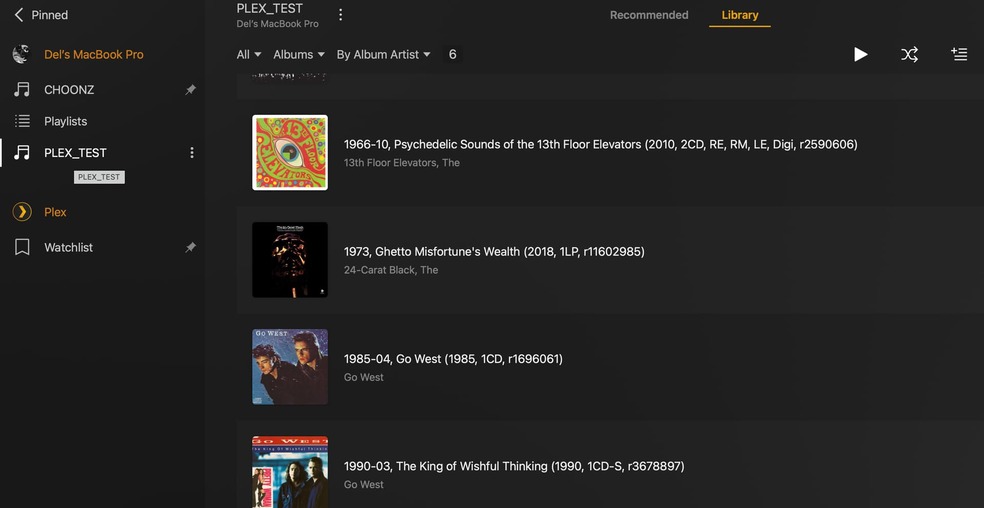Click the PLEX_TEST music note icon

[x=22, y=153]
